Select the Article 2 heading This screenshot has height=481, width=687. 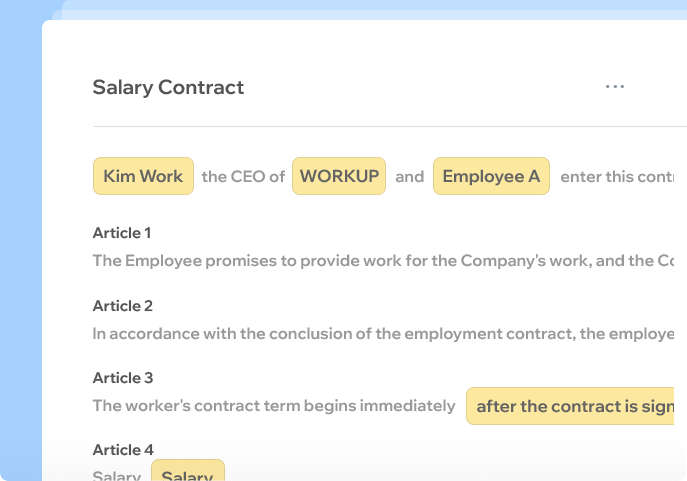point(123,306)
